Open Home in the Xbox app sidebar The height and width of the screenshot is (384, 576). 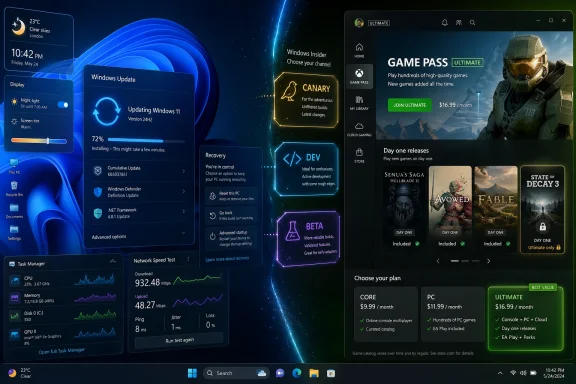[x=359, y=50]
